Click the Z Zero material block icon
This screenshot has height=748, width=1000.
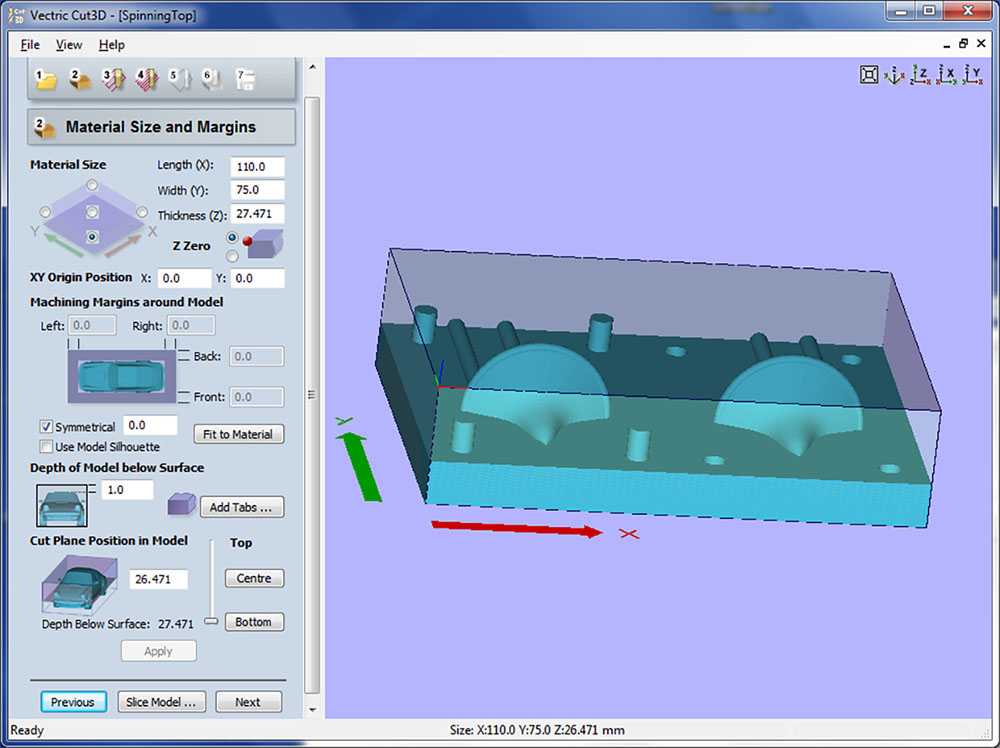265,244
